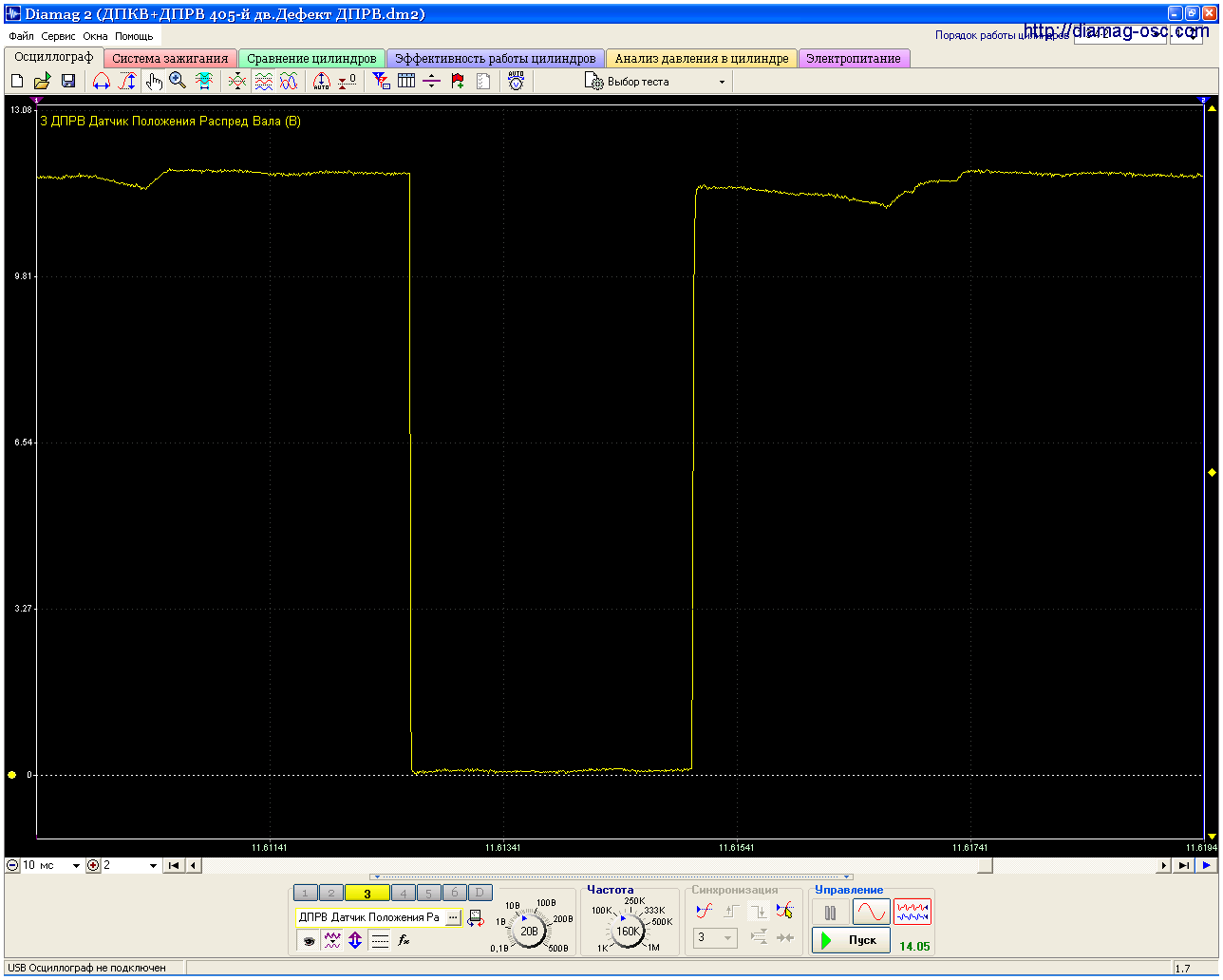Select the vertical measurement cursor tool

pos(127,82)
